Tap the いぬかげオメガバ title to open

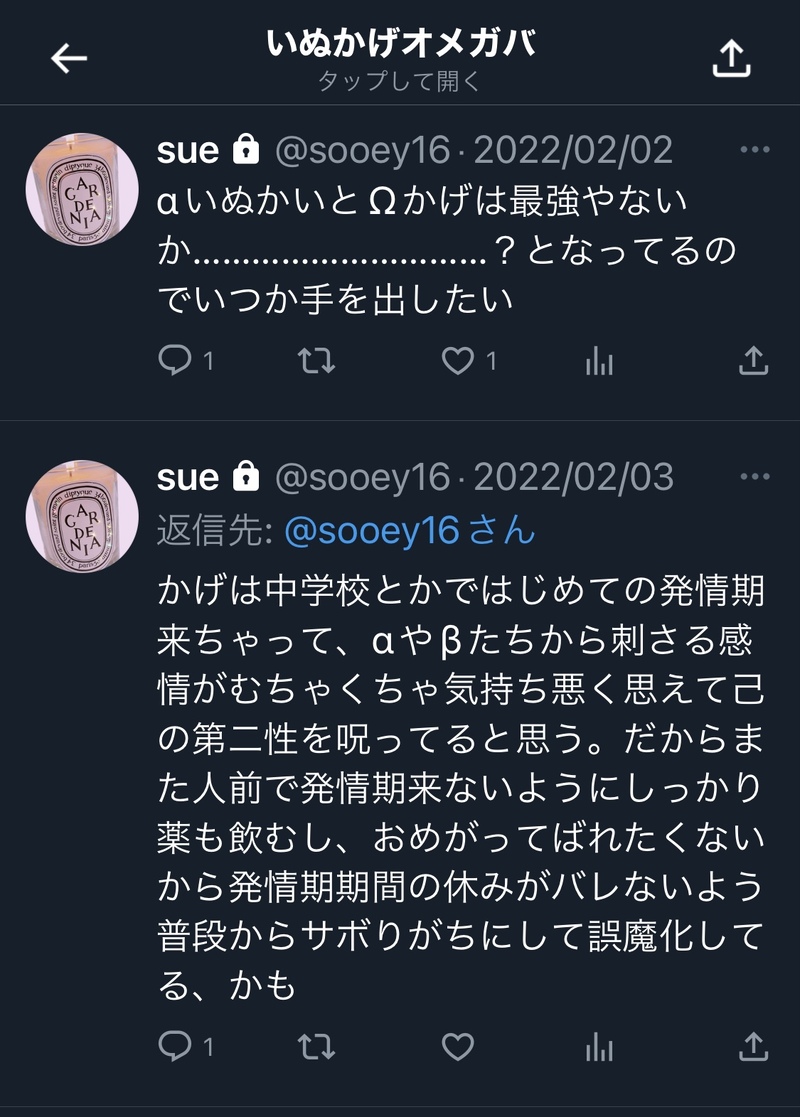(x=400, y=43)
